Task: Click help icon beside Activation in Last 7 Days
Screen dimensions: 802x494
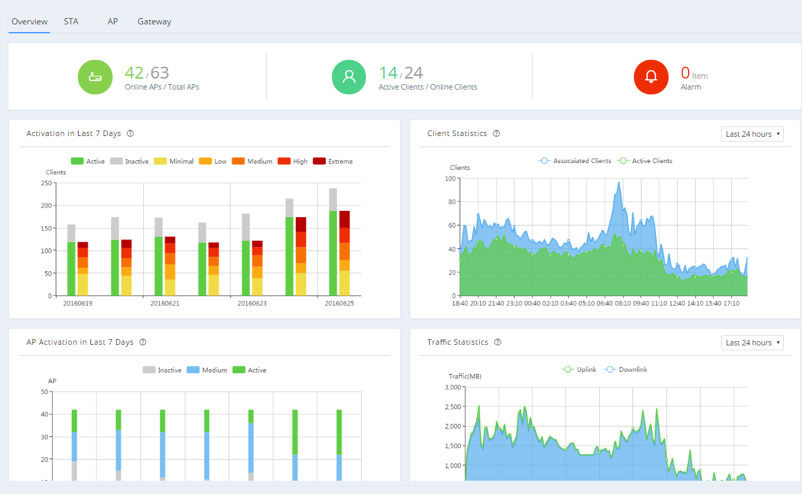Action: [131, 133]
